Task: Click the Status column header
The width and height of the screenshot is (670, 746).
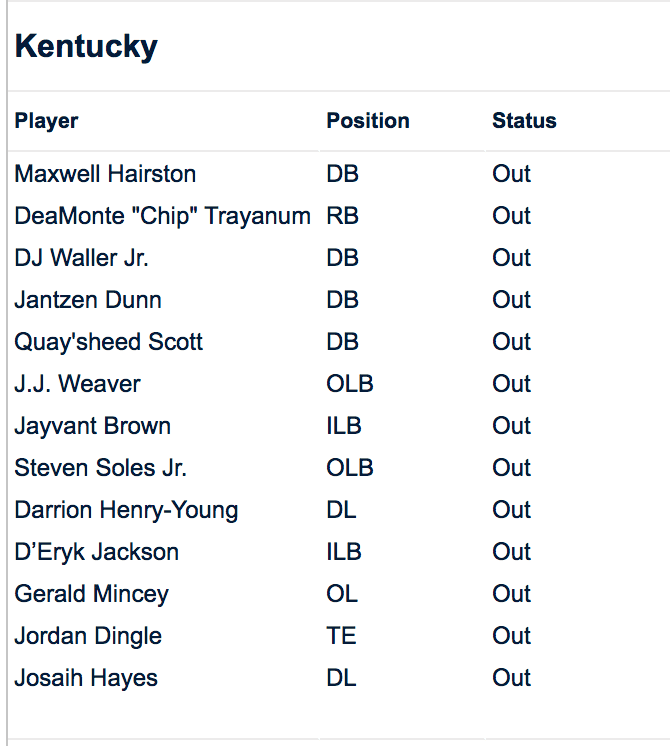Action: pos(524,121)
